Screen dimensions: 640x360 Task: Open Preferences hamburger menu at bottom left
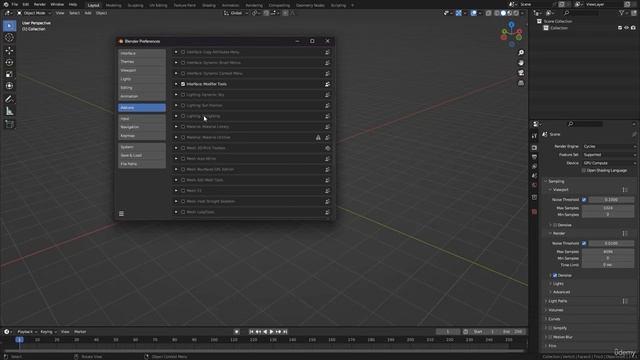coord(121,213)
